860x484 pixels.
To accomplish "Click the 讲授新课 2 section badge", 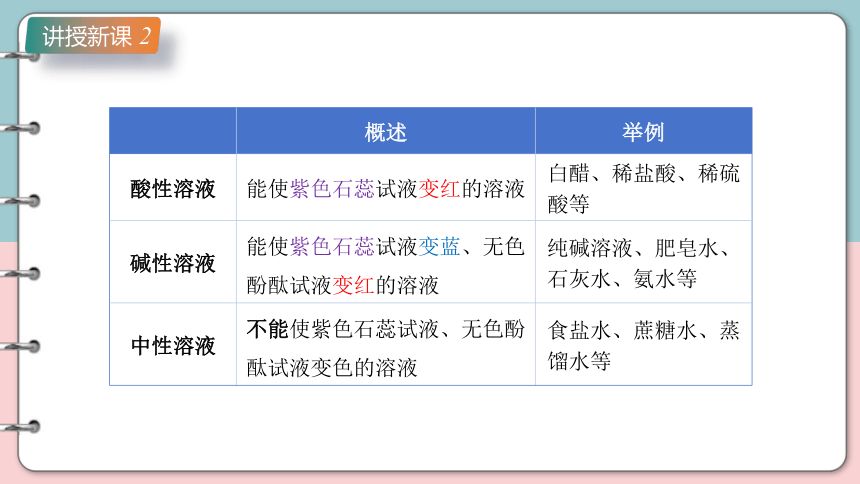I will pyautogui.click(x=93, y=36).
